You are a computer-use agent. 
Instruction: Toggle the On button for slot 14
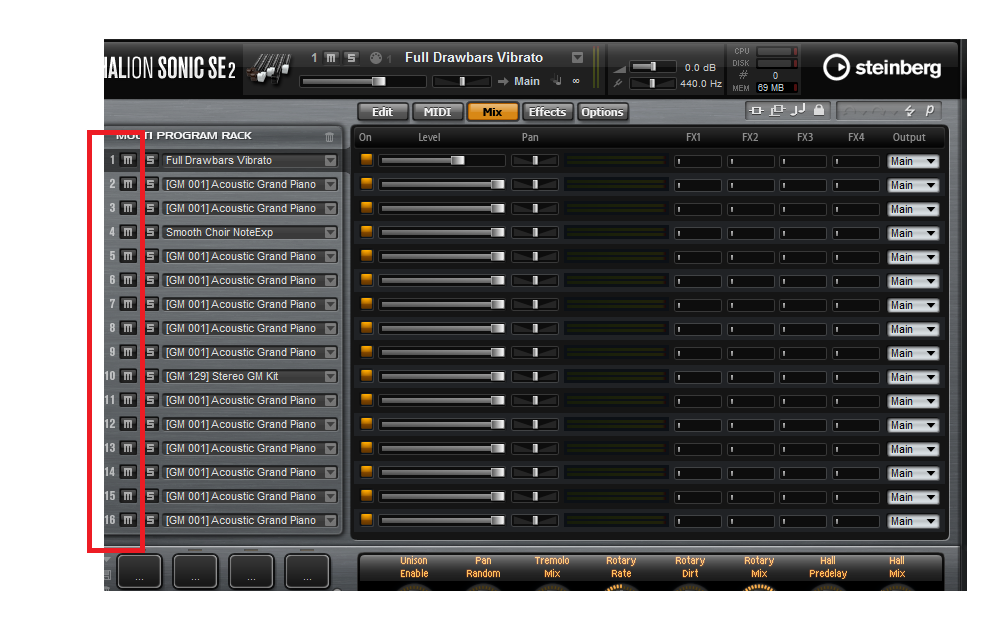366,472
